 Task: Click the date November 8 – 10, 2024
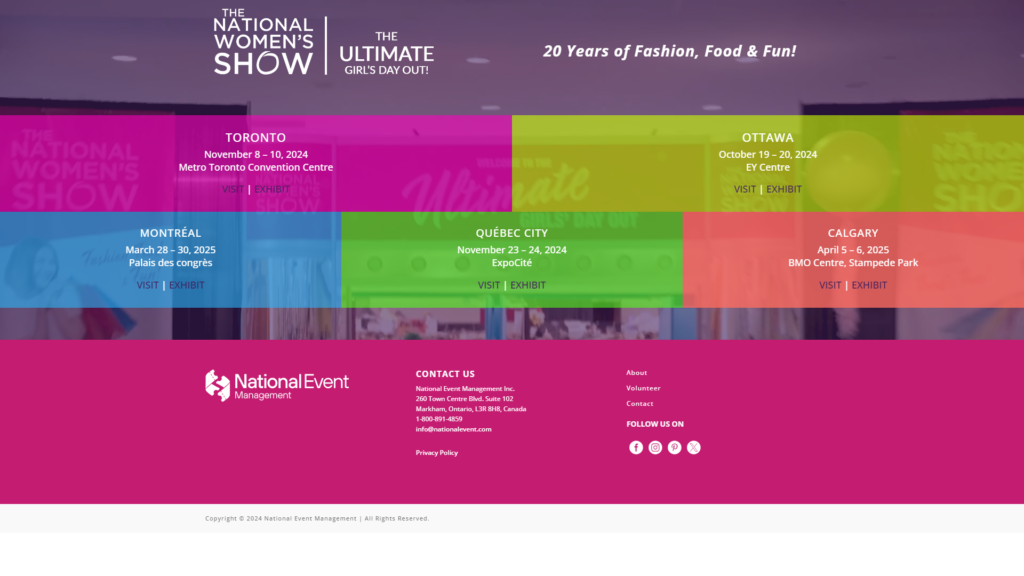pos(256,155)
